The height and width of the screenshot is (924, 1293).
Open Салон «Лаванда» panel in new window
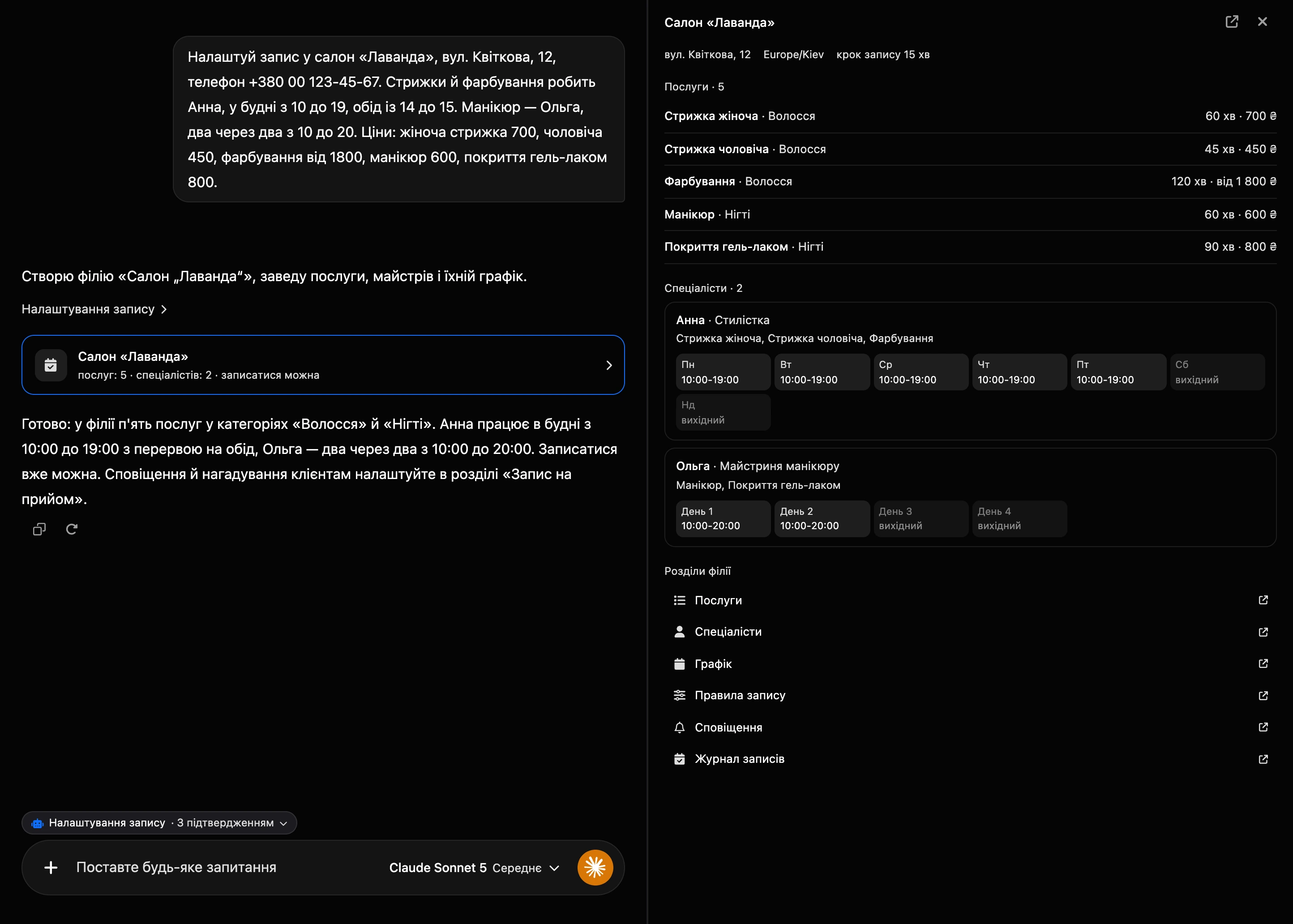pos(1232,21)
